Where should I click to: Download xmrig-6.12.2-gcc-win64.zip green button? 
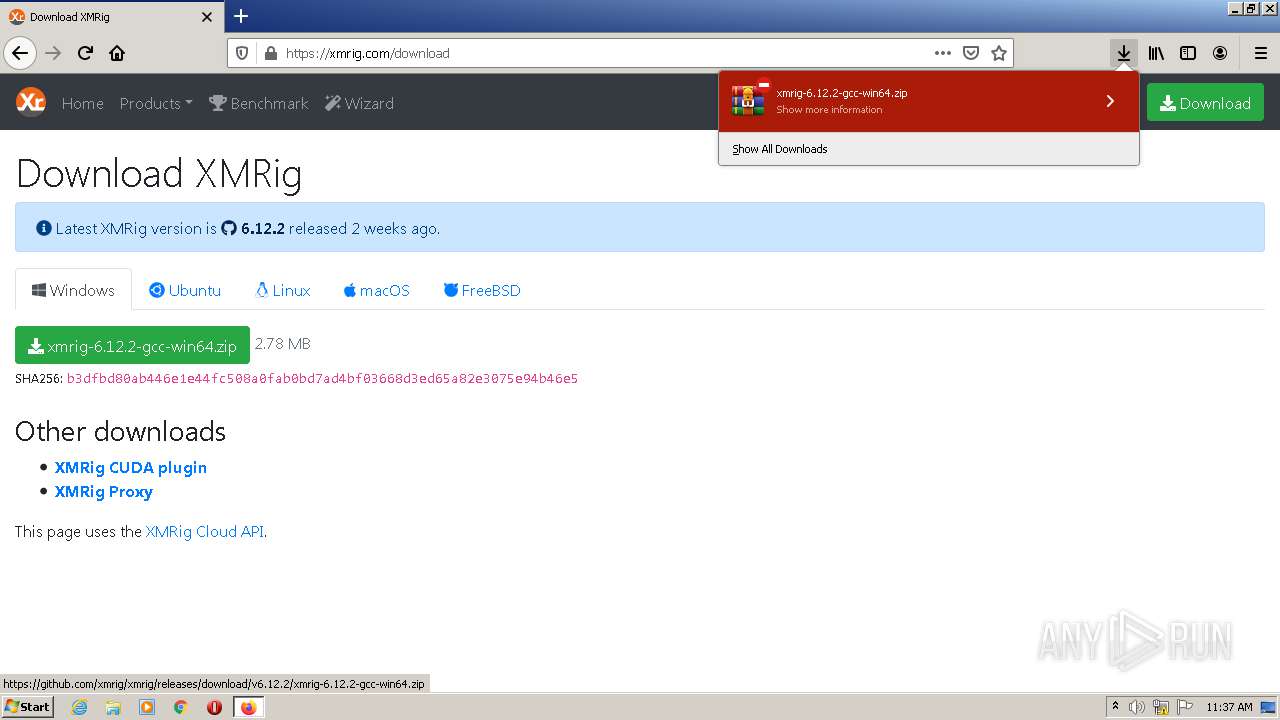tap(132, 345)
